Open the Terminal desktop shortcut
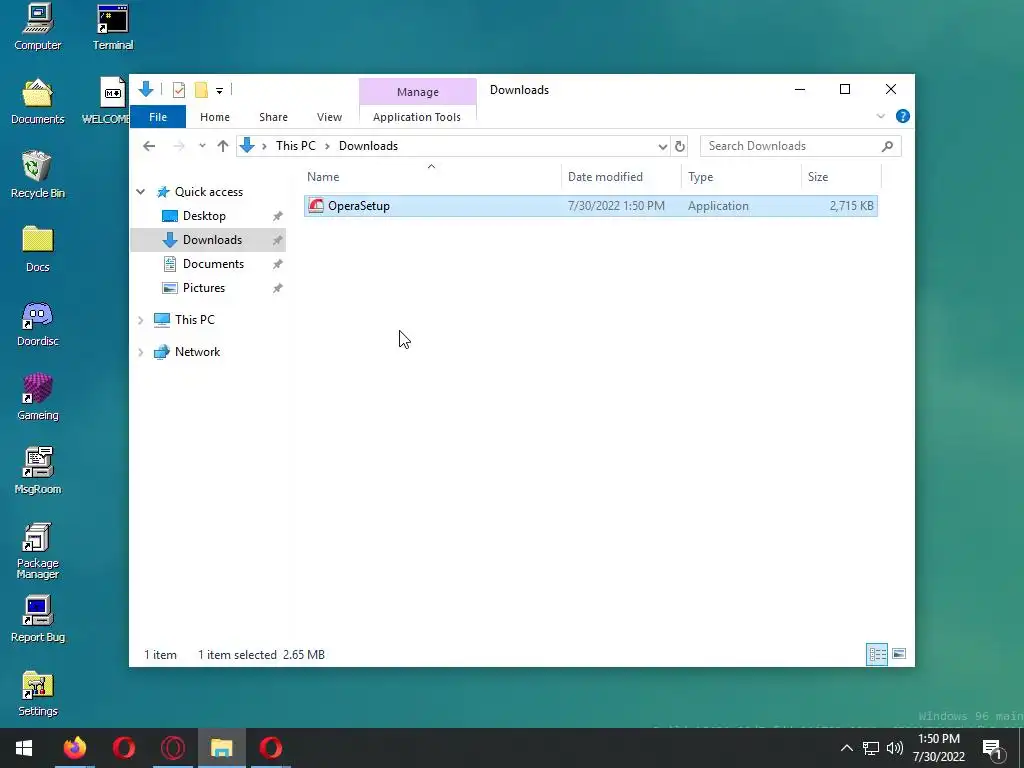This screenshot has height=768, width=1024. tap(112, 27)
